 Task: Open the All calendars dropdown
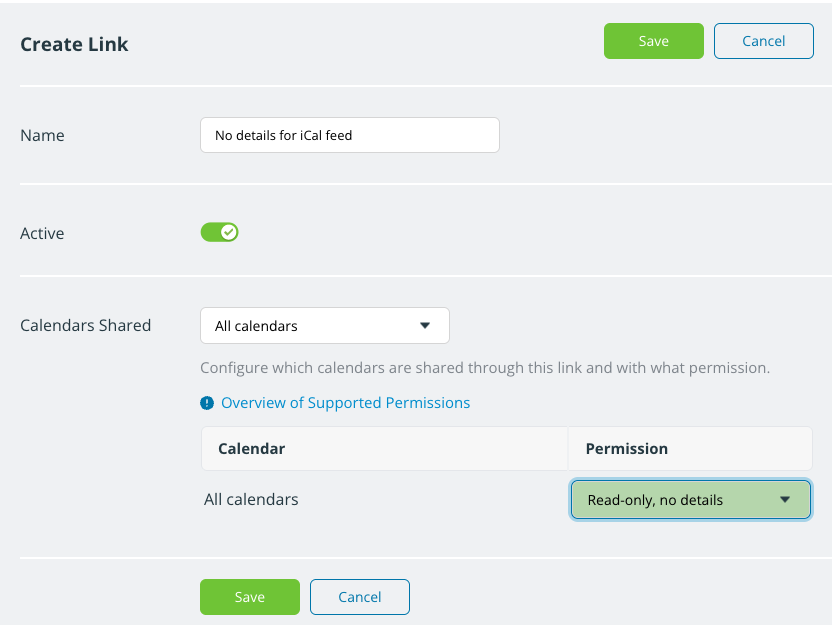pos(324,325)
